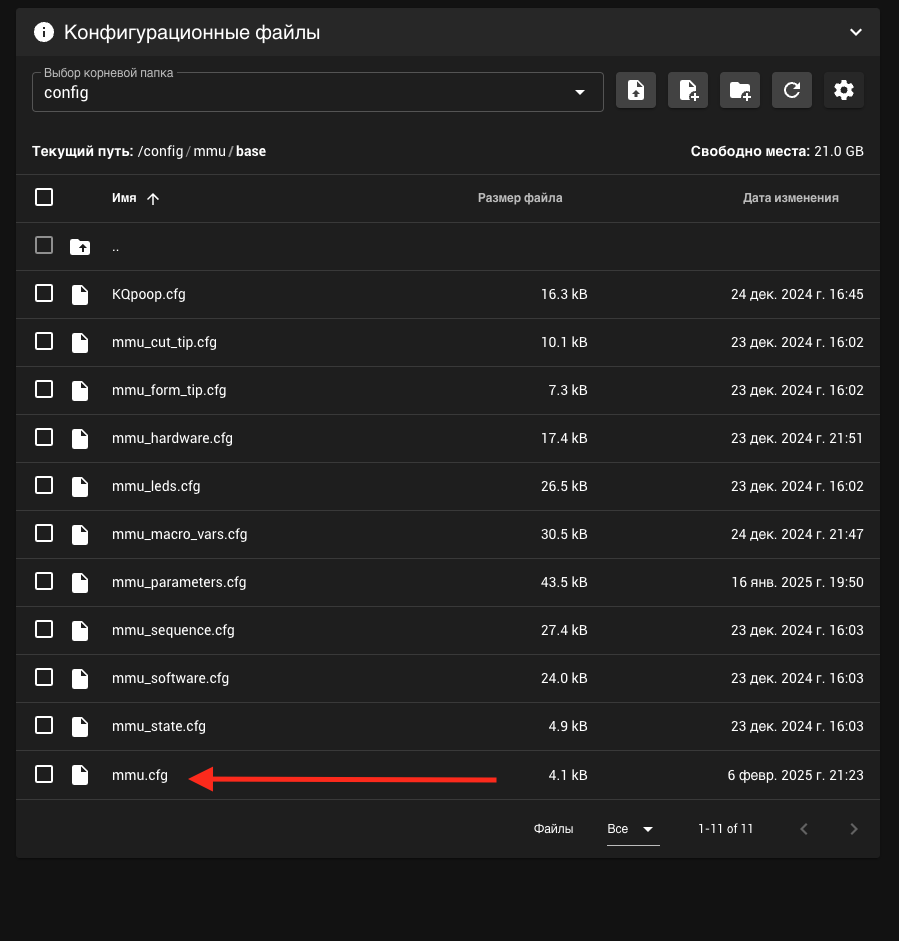Click file icon of mmu_cut_tip.cfg

coord(80,343)
